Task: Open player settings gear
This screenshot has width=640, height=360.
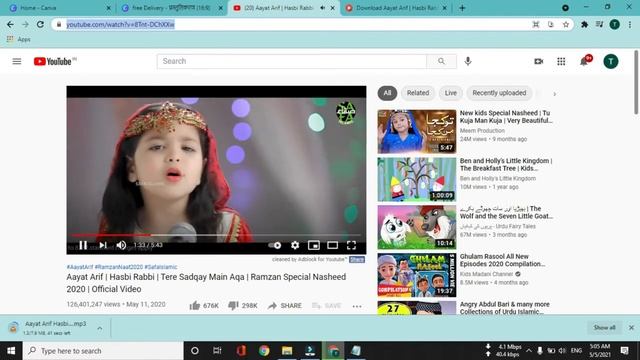Action: pos(295,245)
